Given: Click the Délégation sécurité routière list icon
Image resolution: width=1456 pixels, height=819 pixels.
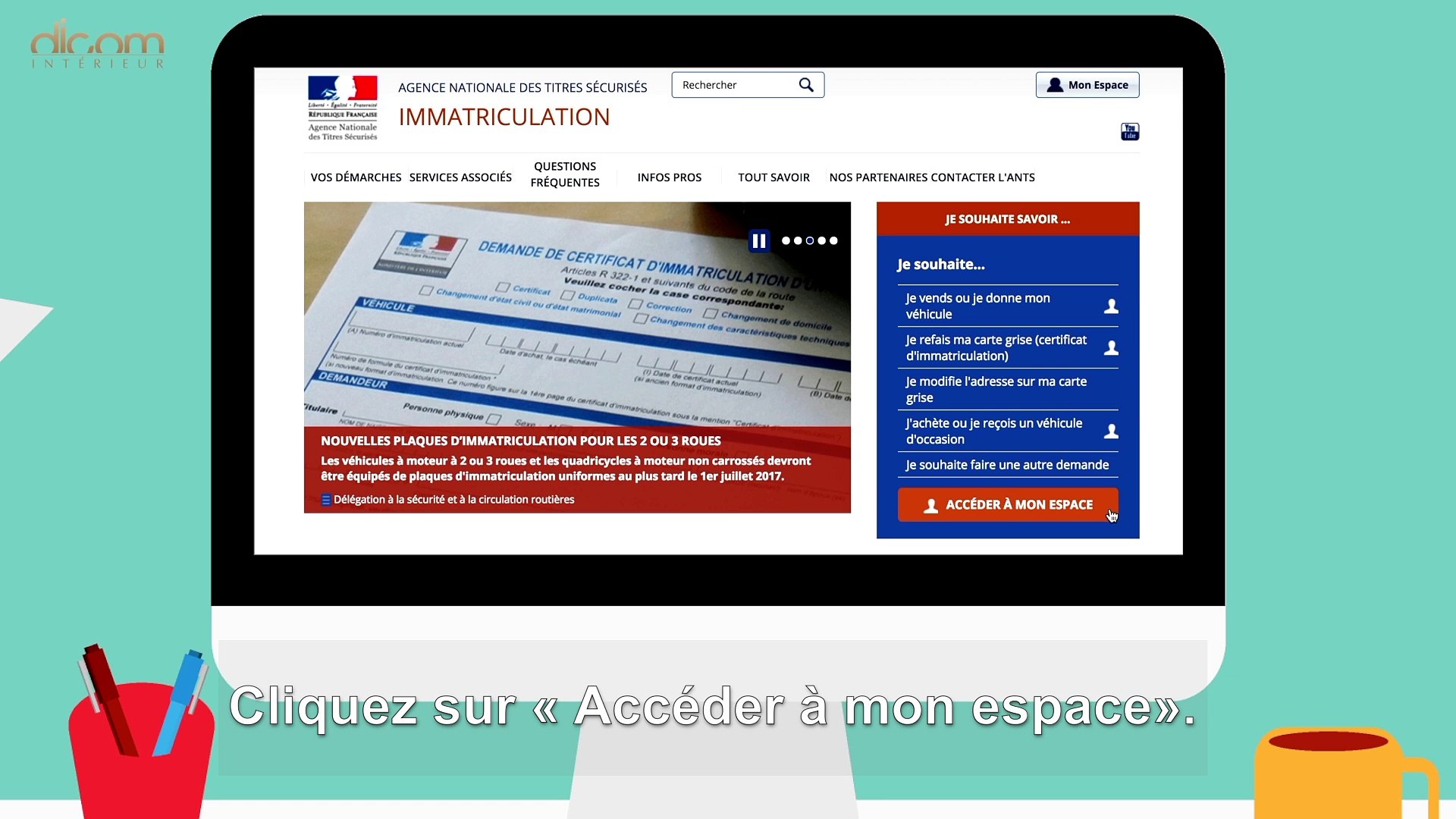Looking at the screenshot, I should [326, 500].
